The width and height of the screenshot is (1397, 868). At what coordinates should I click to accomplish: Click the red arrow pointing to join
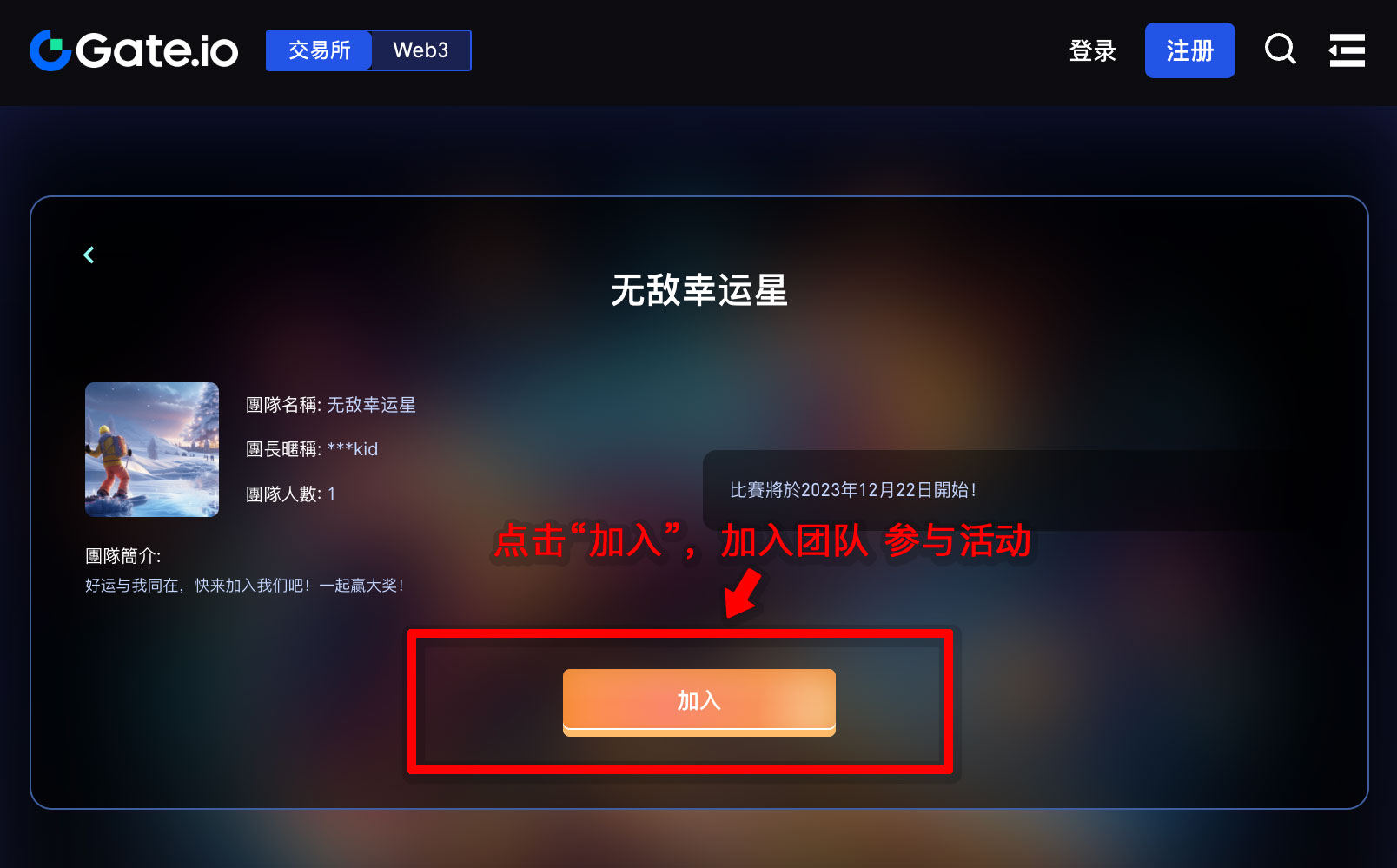tap(744, 593)
